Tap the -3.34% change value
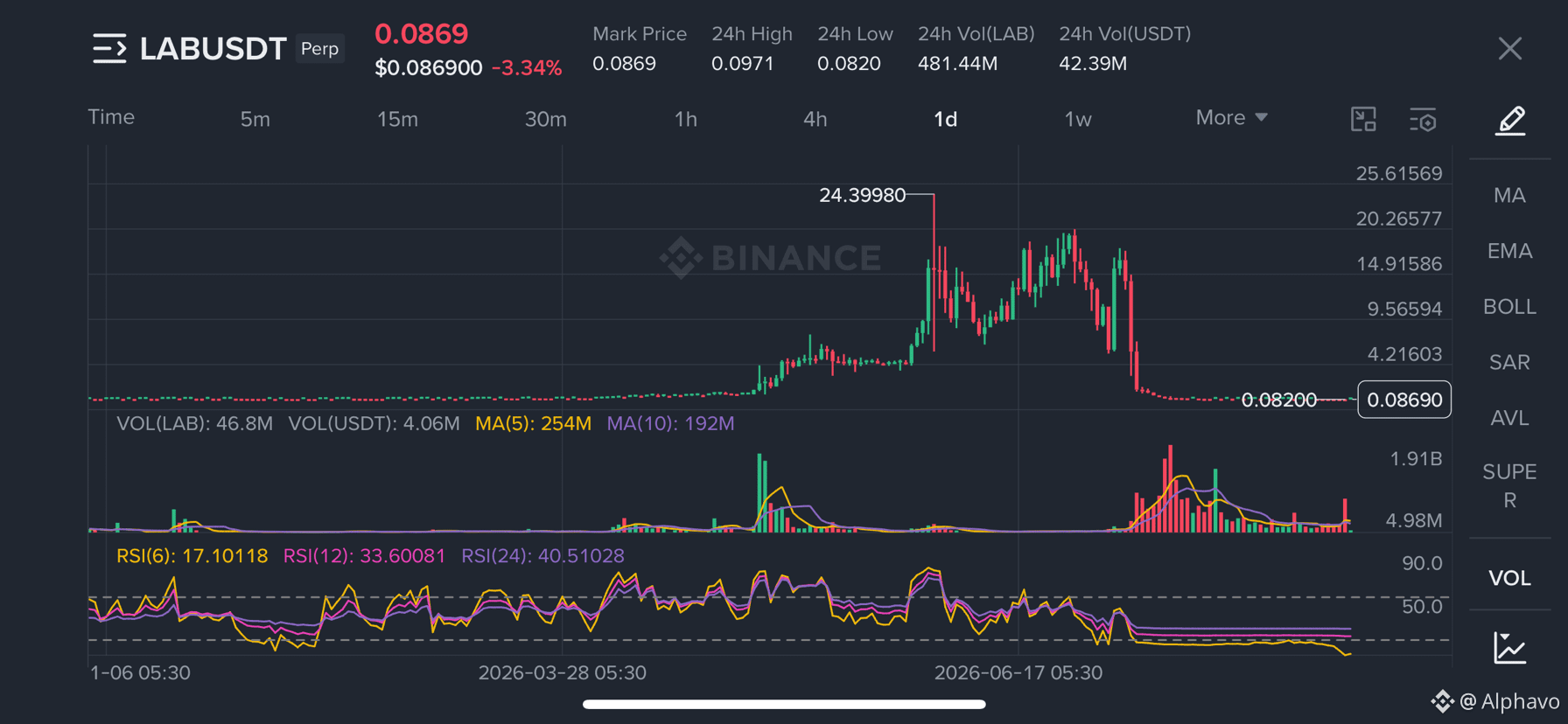 coord(526,68)
